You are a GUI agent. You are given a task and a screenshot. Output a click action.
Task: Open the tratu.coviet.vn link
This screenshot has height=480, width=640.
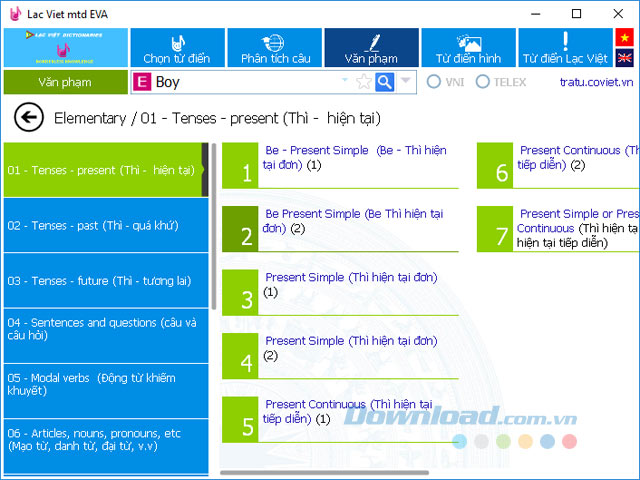pyautogui.click(x=596, y=82)
